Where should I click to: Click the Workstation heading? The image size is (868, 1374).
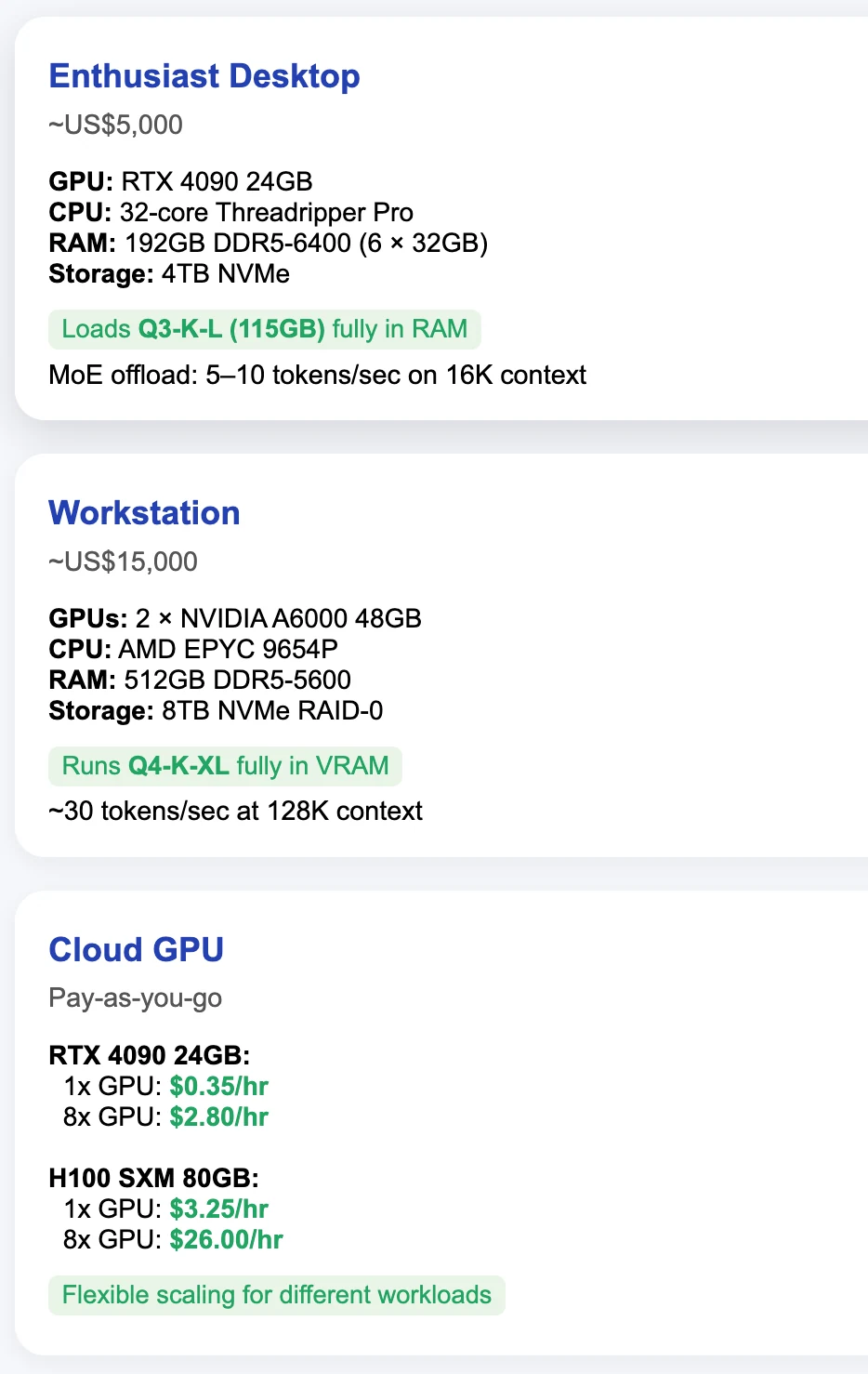tap(144, 513)
